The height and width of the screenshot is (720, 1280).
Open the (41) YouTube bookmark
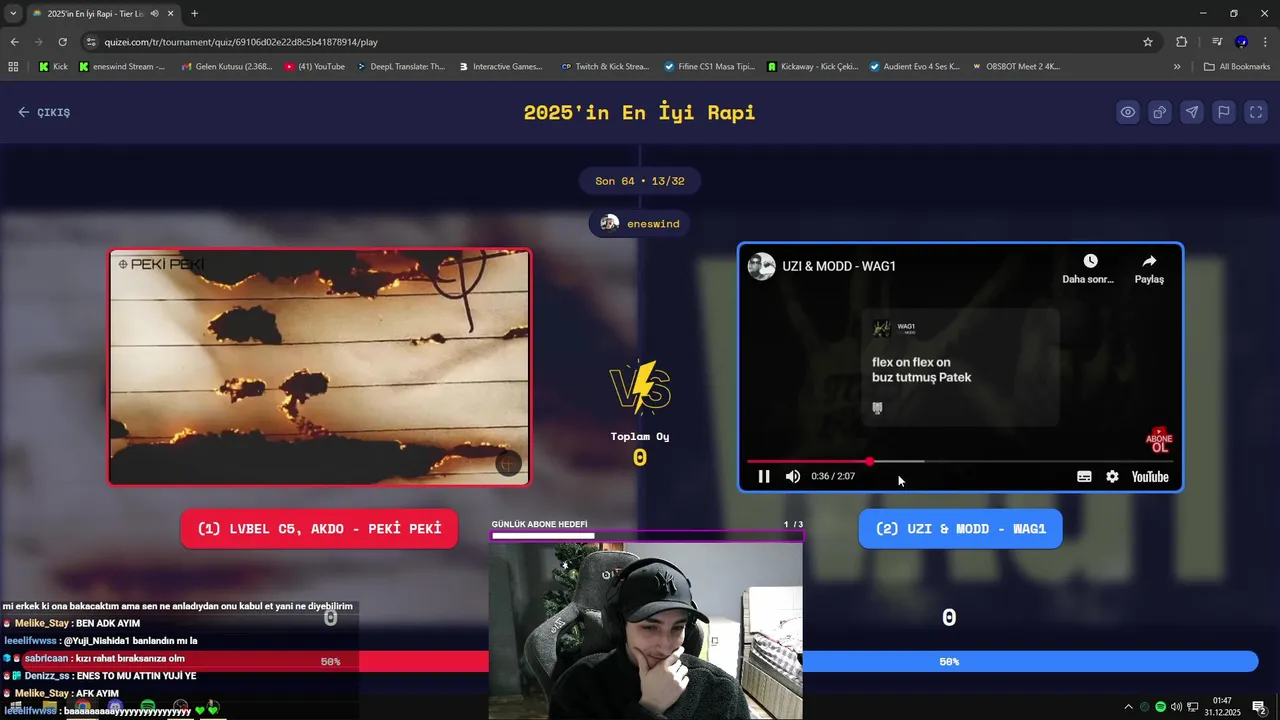point(315,67)
